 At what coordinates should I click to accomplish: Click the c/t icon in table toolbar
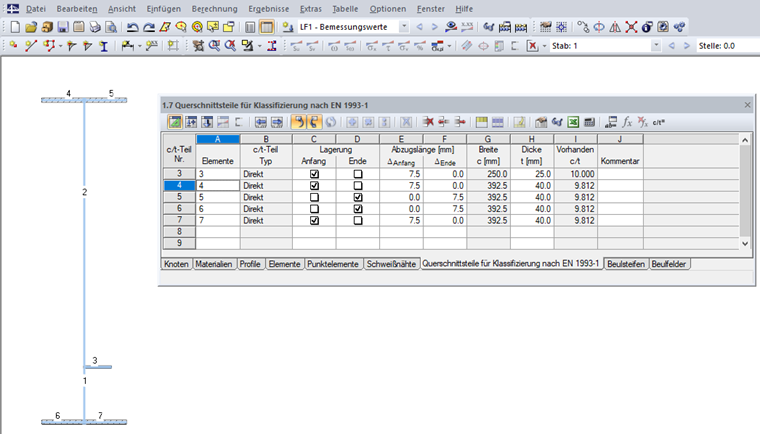point(658,122)
